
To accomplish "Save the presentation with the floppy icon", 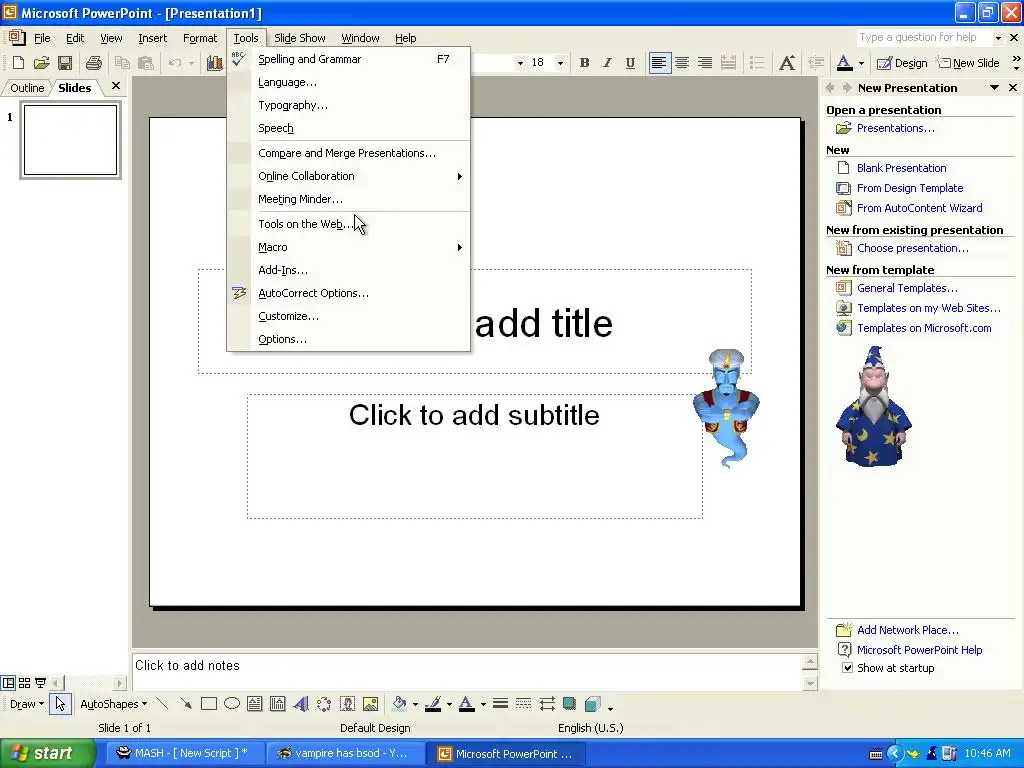I will pyautogui.click(x=65, y=63).
